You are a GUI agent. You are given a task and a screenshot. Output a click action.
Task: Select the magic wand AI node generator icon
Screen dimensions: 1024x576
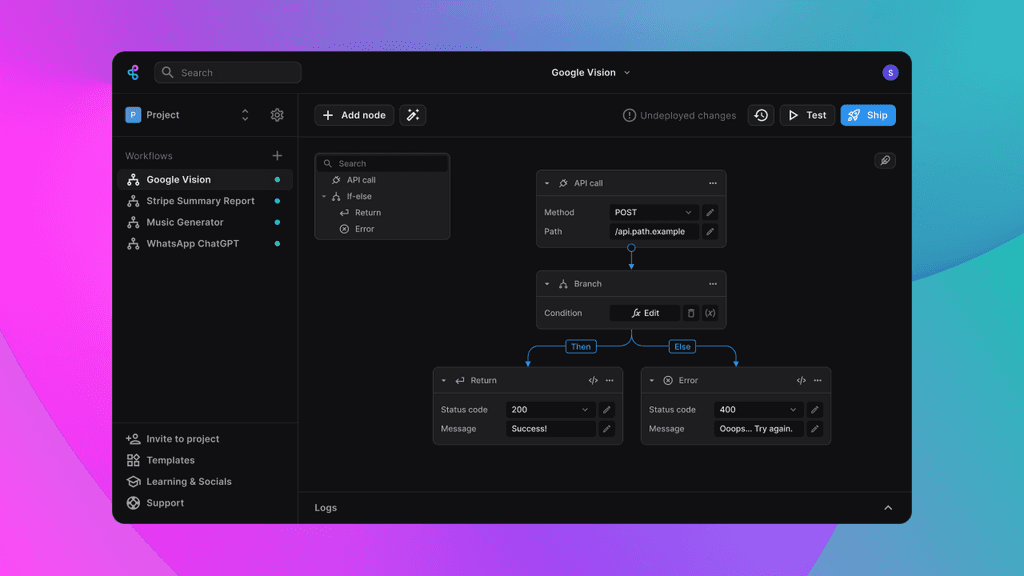point(413,115)
